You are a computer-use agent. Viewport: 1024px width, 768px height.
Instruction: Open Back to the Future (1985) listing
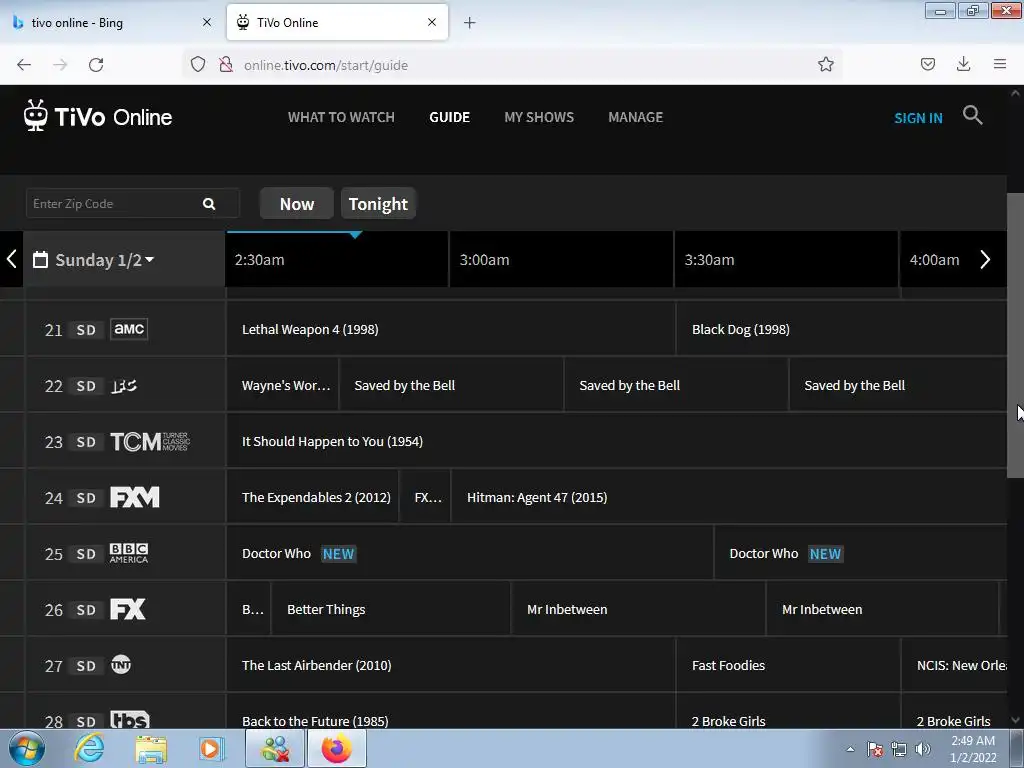click(451, 712)
